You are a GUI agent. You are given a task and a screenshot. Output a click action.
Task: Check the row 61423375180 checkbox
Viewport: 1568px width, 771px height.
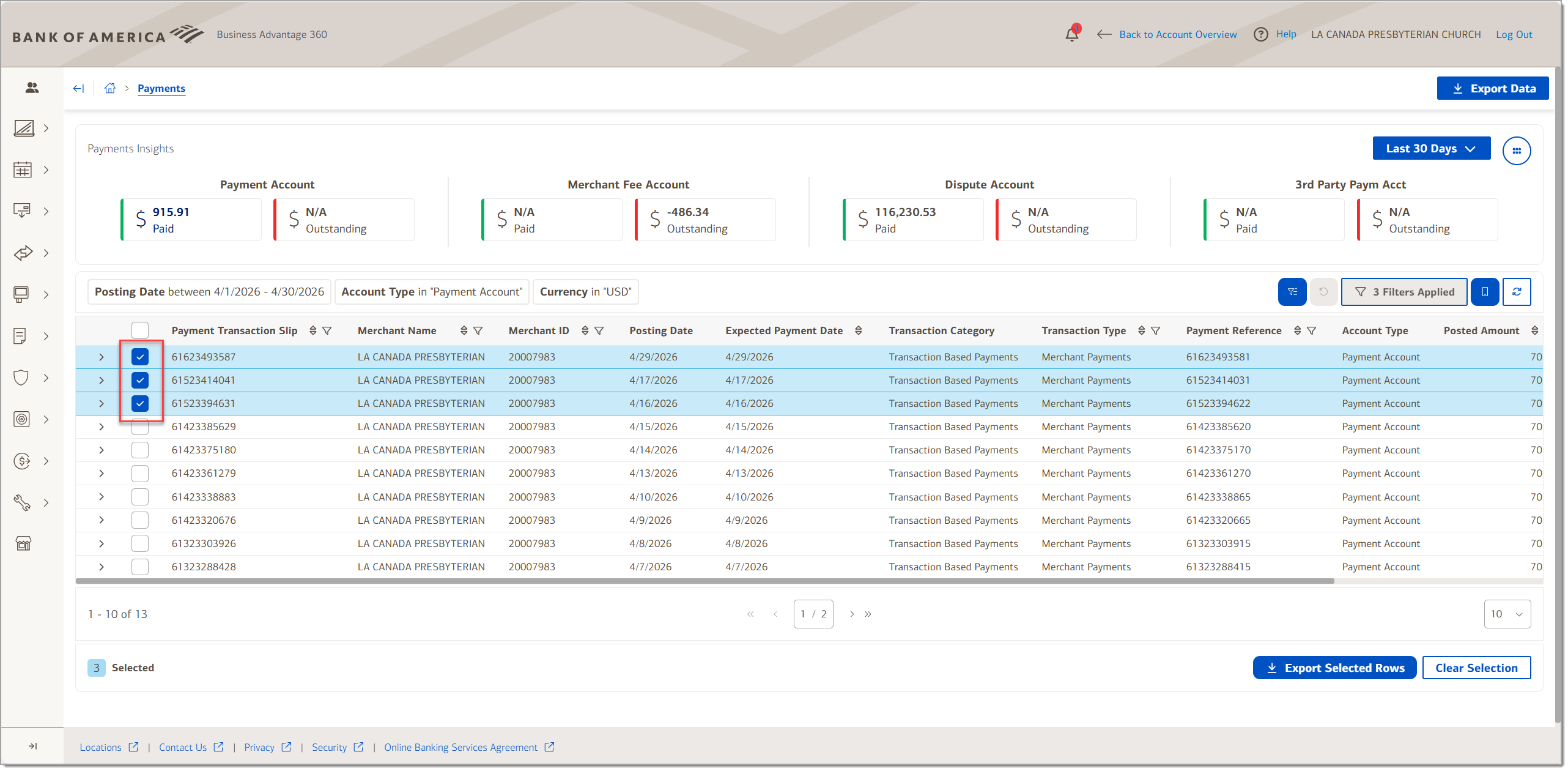point(140,450)
